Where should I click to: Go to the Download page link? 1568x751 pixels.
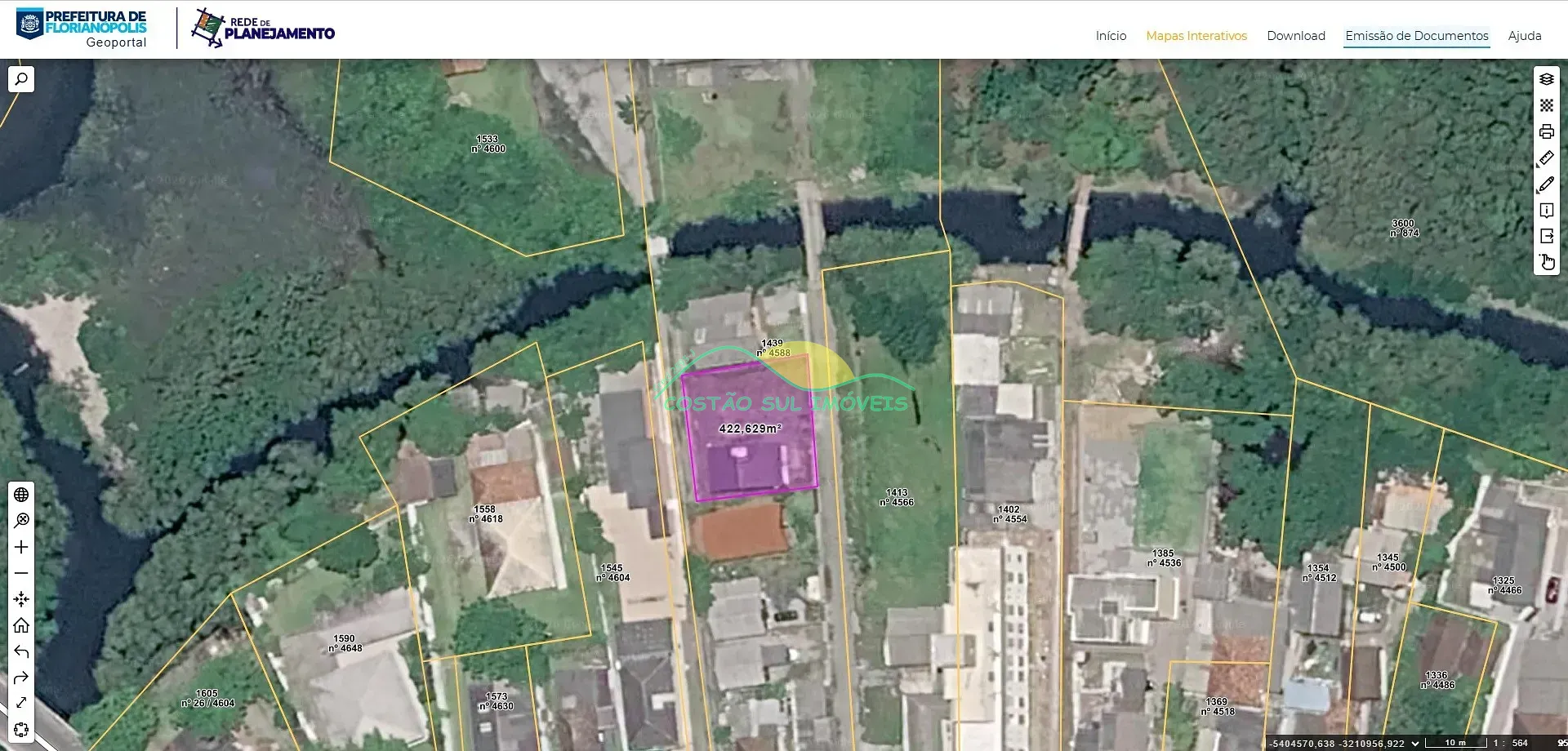pos(1296,36)
